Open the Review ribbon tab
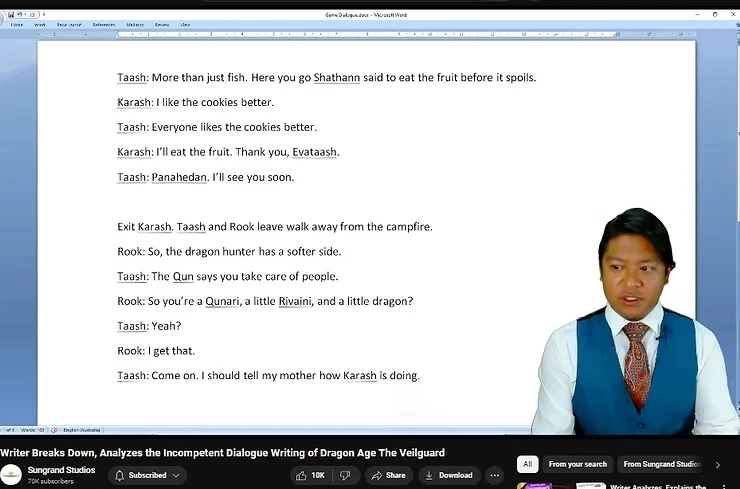 [x=162, y=25]
